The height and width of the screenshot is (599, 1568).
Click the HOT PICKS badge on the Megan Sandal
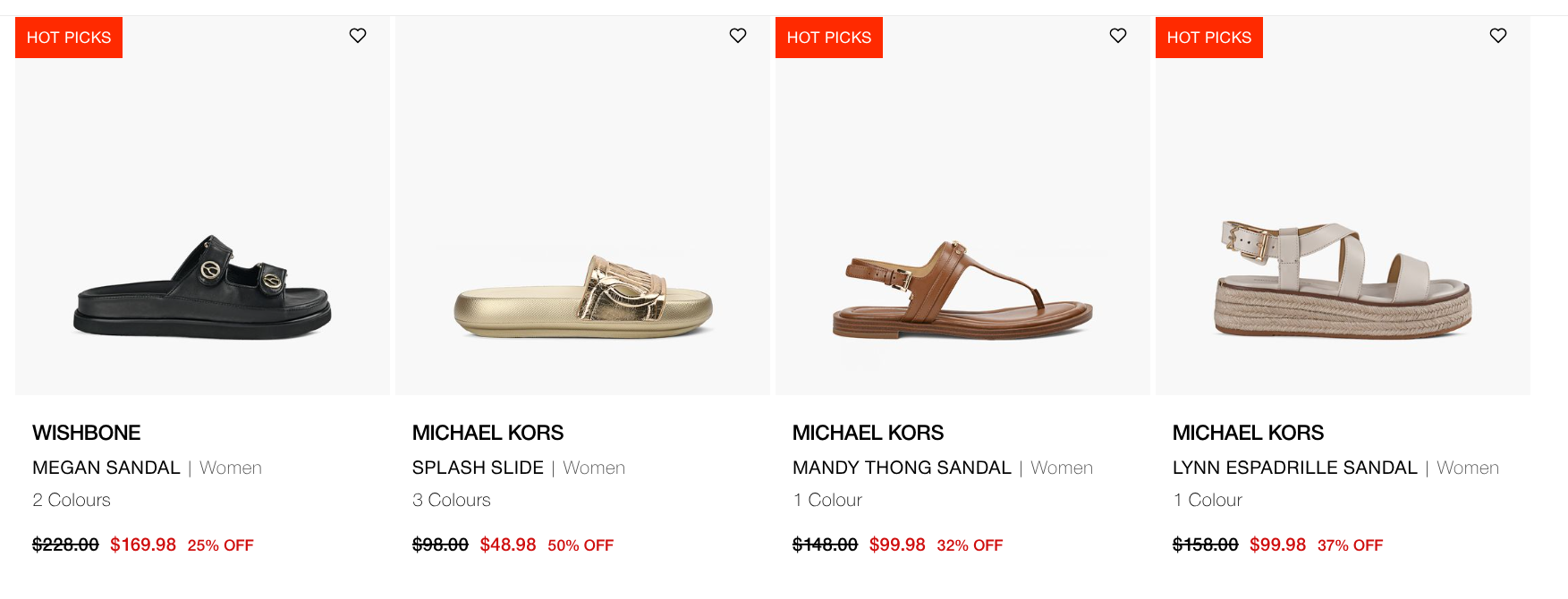pyautogui.click(x=68, y=37)
